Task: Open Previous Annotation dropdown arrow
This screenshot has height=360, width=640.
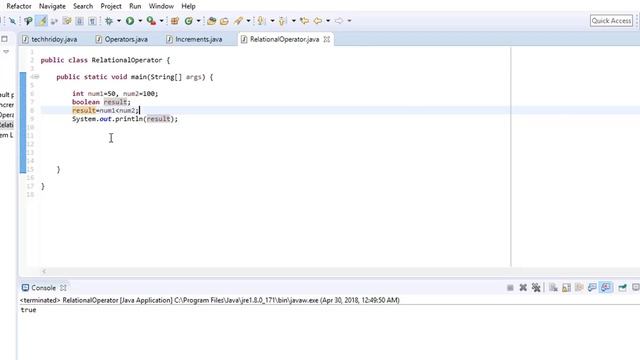Action: (x=293, y=21)
